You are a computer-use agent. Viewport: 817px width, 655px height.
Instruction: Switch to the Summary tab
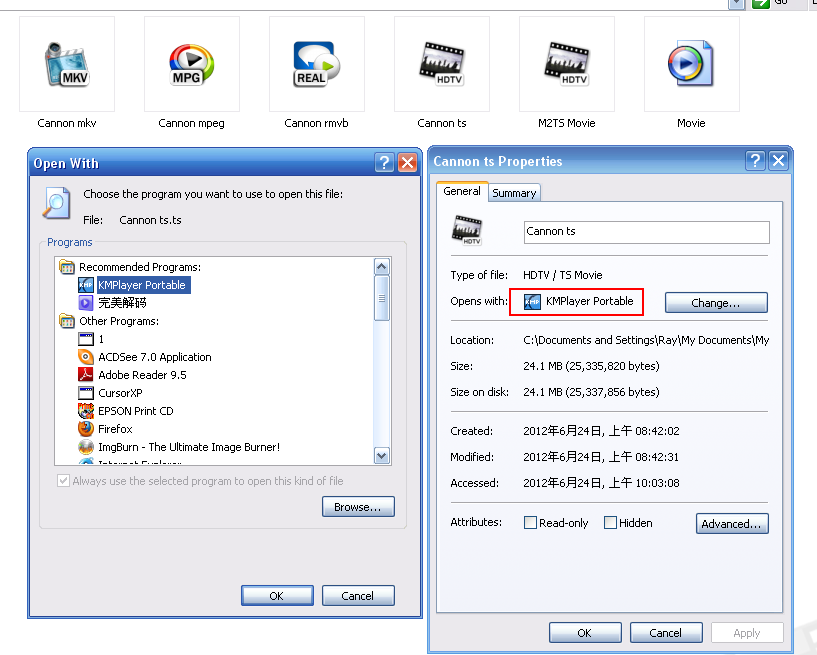pos(514,193)
